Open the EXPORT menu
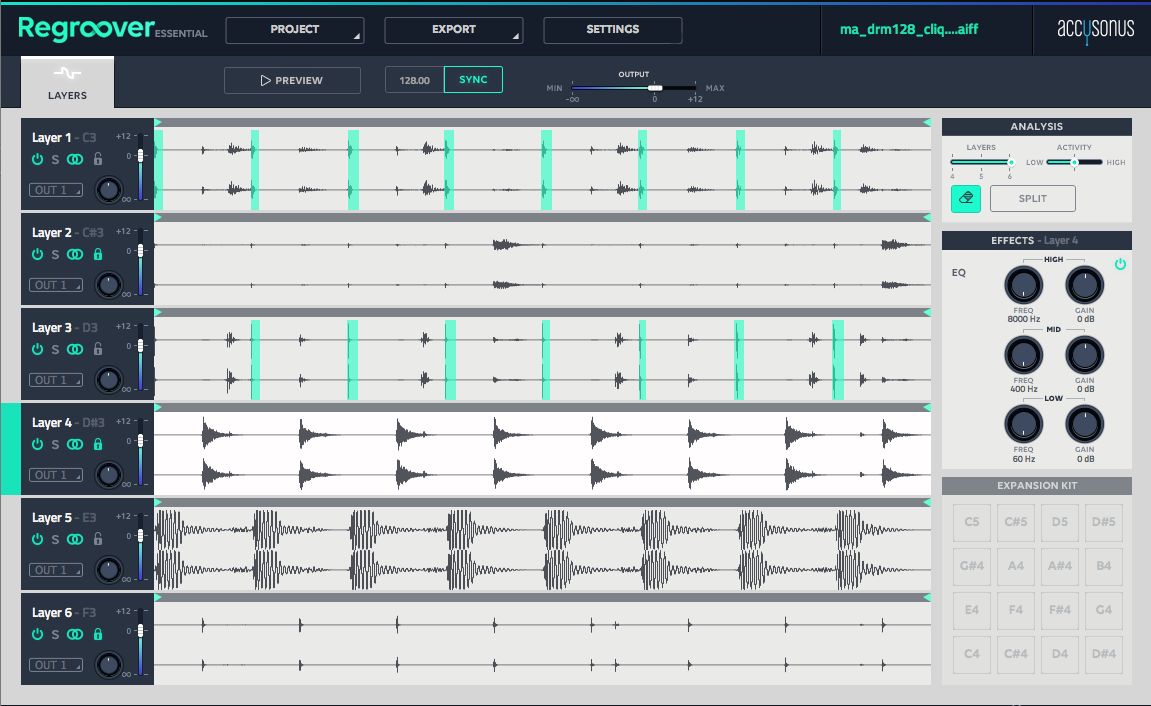 [454, 29]
